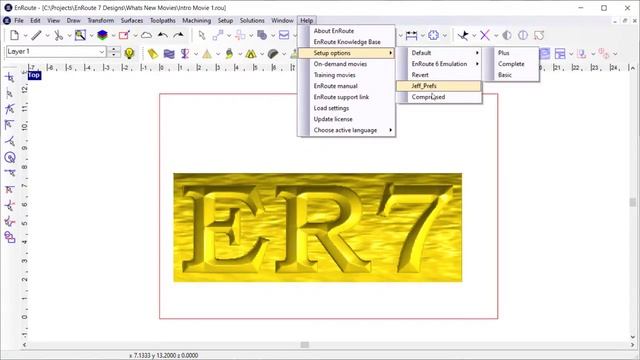Click the vertical scrollbar thumb
Screen dimensions: 640x360
tap(633, 202)
